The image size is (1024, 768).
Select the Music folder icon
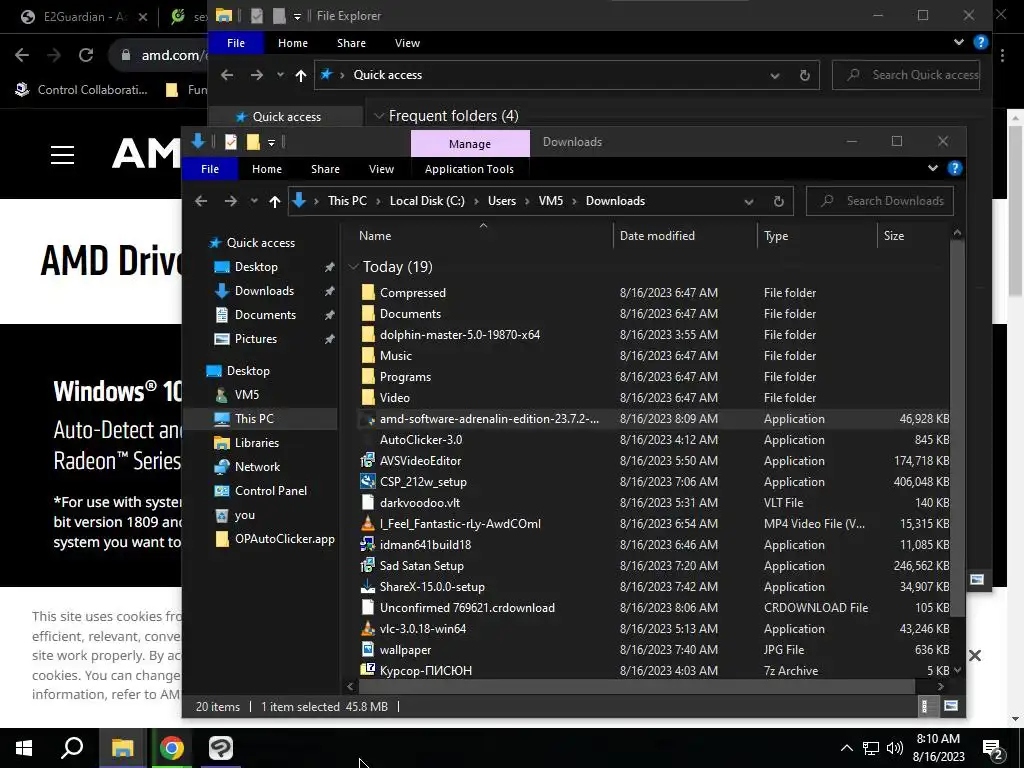(368, 356)
